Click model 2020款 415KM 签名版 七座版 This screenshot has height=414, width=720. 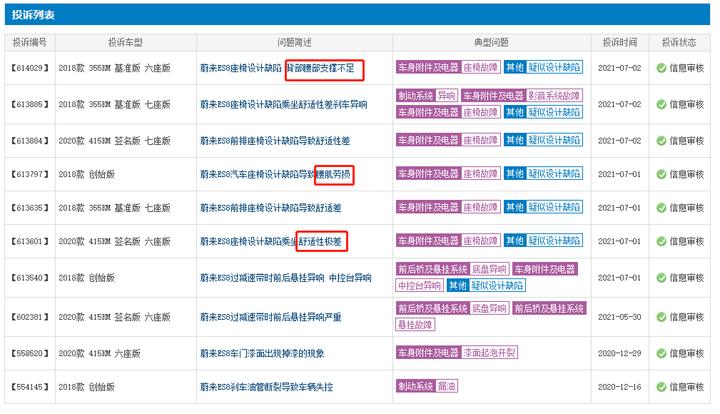click(x=114, y=140)
